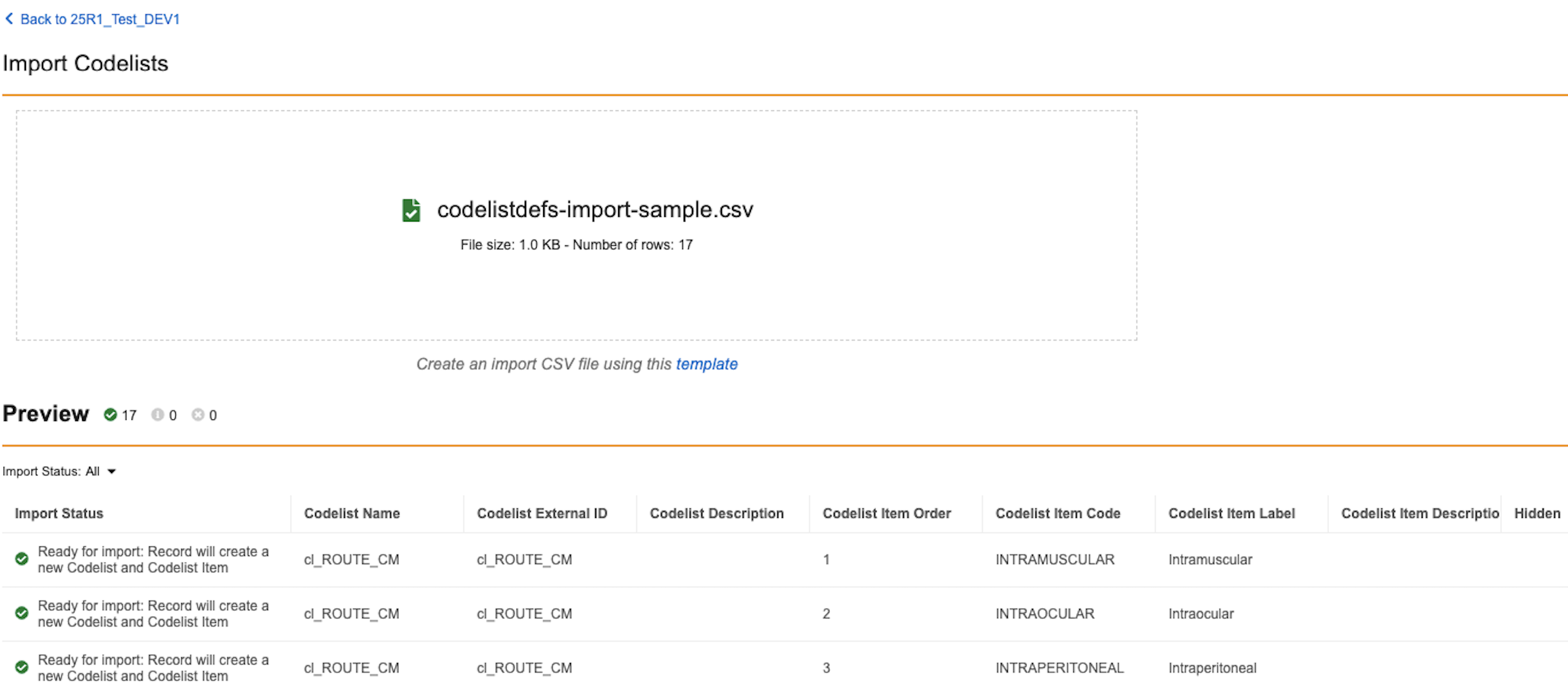Screen dimensions: 1568x690
Task: Click the INTRAPERITONEAL row green status icon
Action: click(x=22, y=668)
